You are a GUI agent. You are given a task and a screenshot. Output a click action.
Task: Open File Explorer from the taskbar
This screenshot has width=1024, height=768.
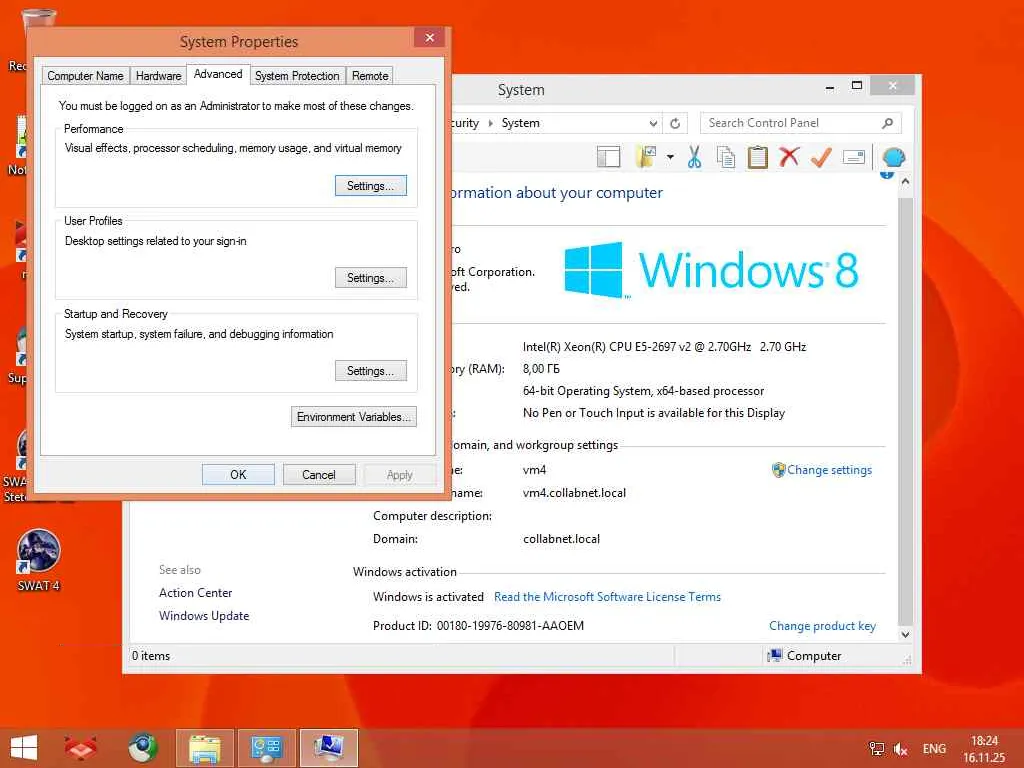pos(204,748)
